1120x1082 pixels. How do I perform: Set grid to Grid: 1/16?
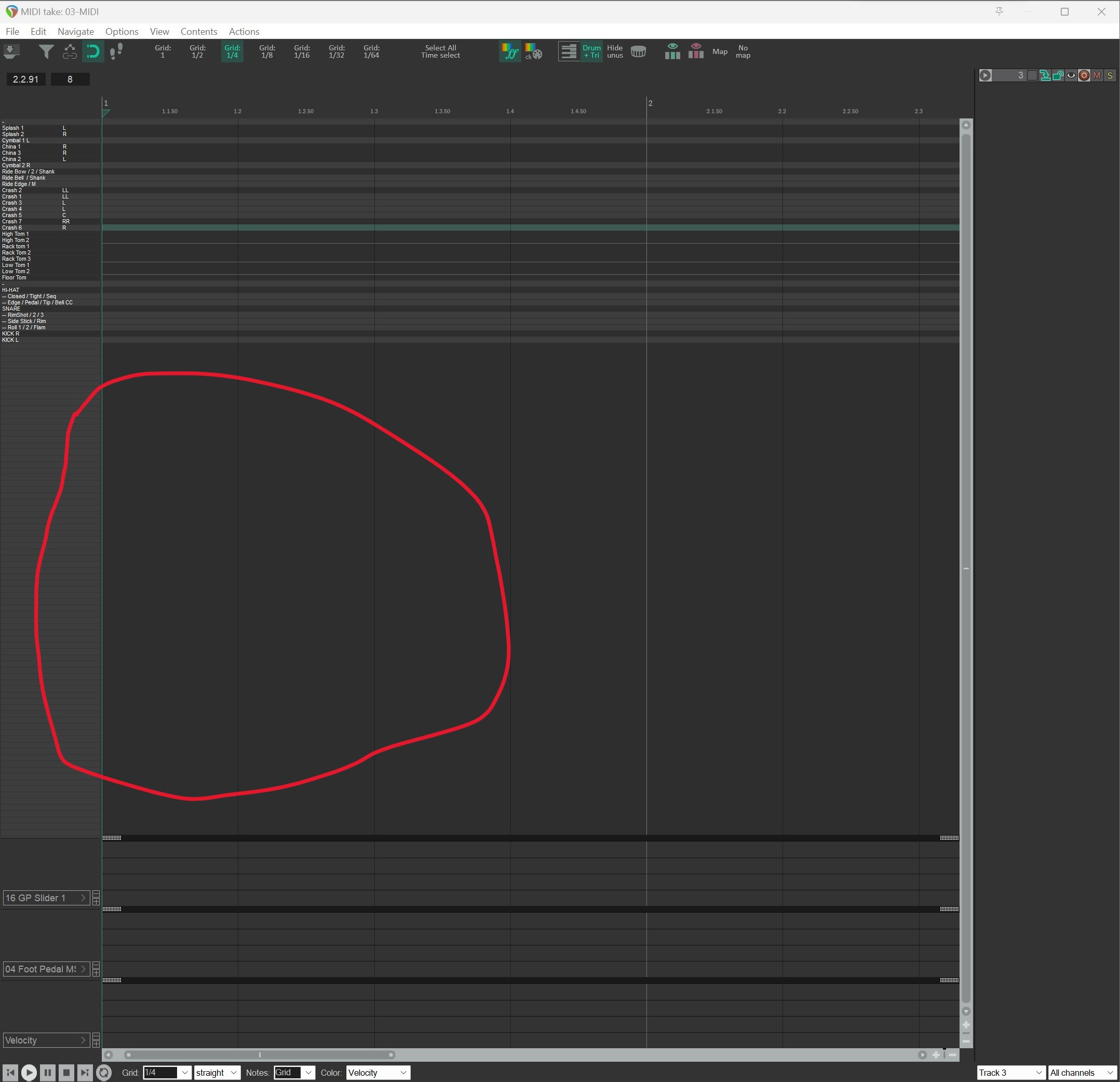point(302,51)
